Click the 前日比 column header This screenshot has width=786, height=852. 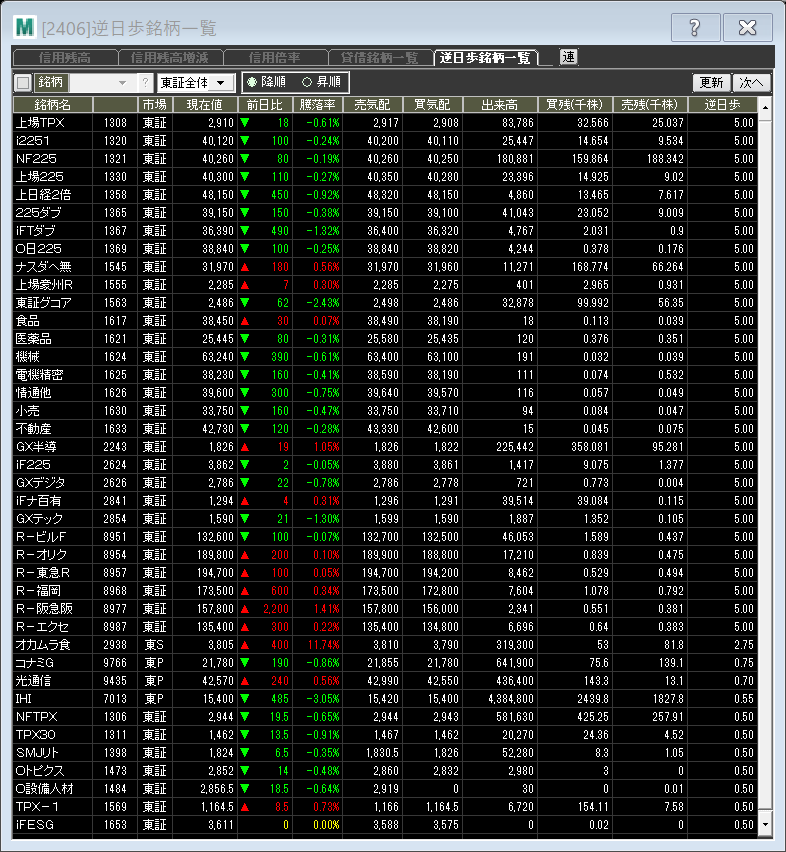(x=265, y=105)
